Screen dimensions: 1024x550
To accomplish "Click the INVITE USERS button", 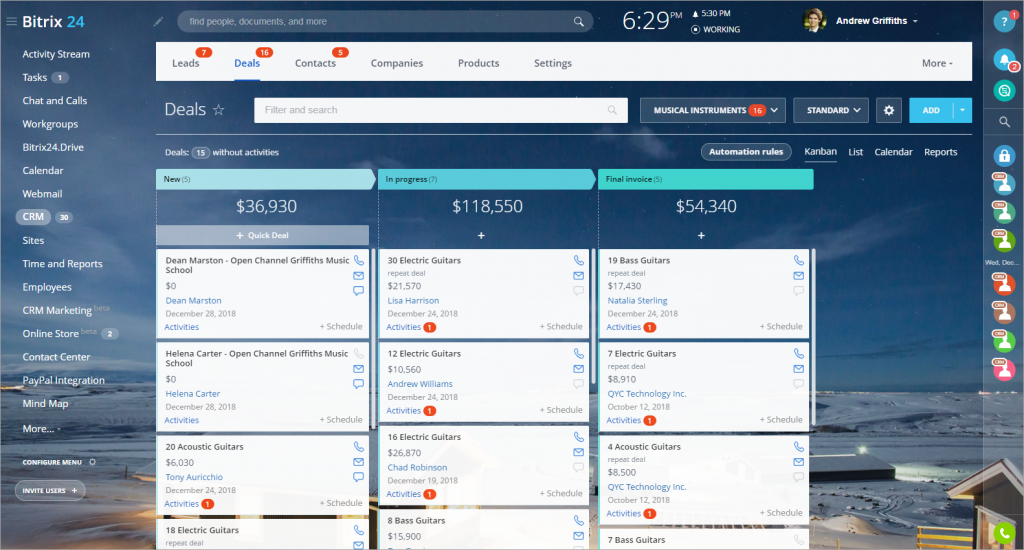I will tap(50, 491).
